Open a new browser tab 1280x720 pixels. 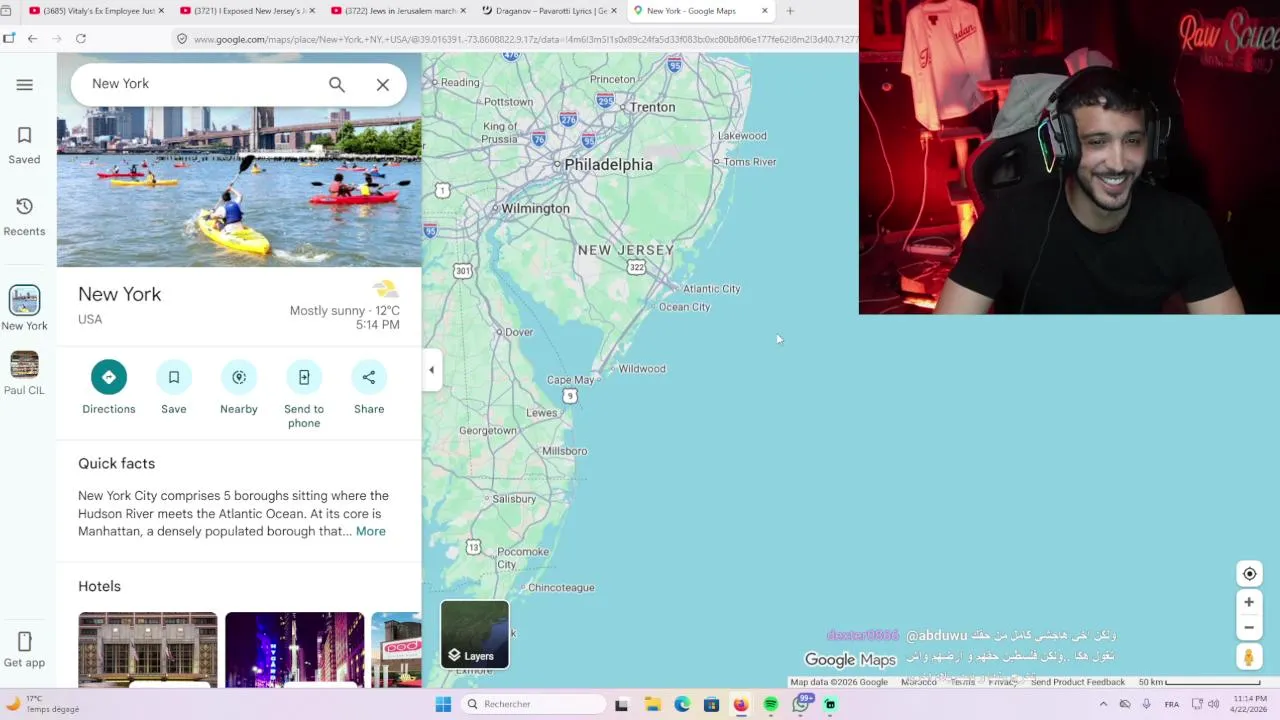tap(790, 11)
